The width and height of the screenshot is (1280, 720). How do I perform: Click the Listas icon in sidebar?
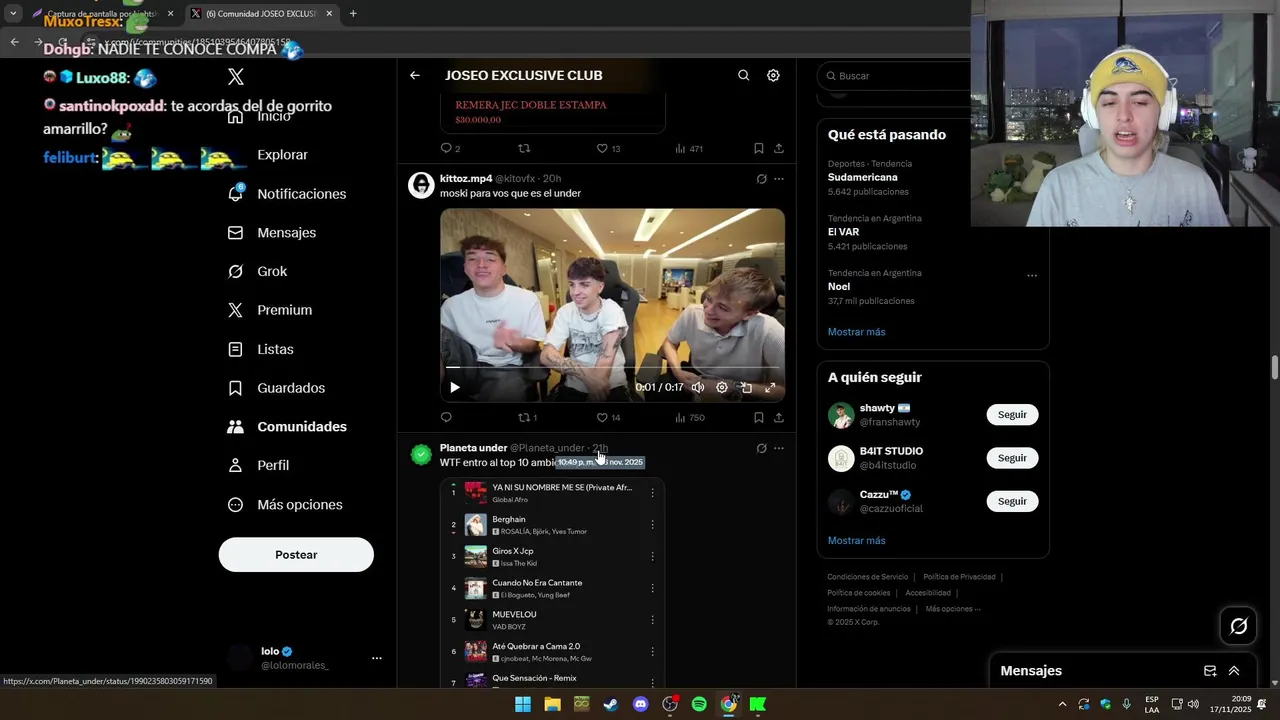tap(236, 349)
